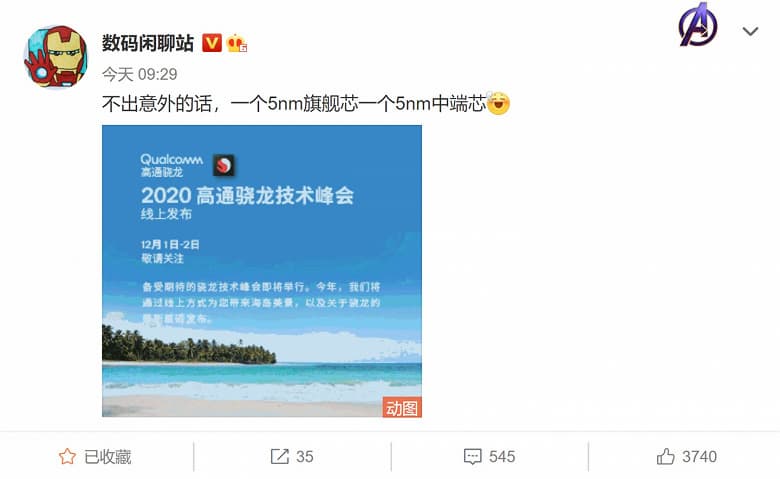Click the Avengers logo badge

(698, 25)
